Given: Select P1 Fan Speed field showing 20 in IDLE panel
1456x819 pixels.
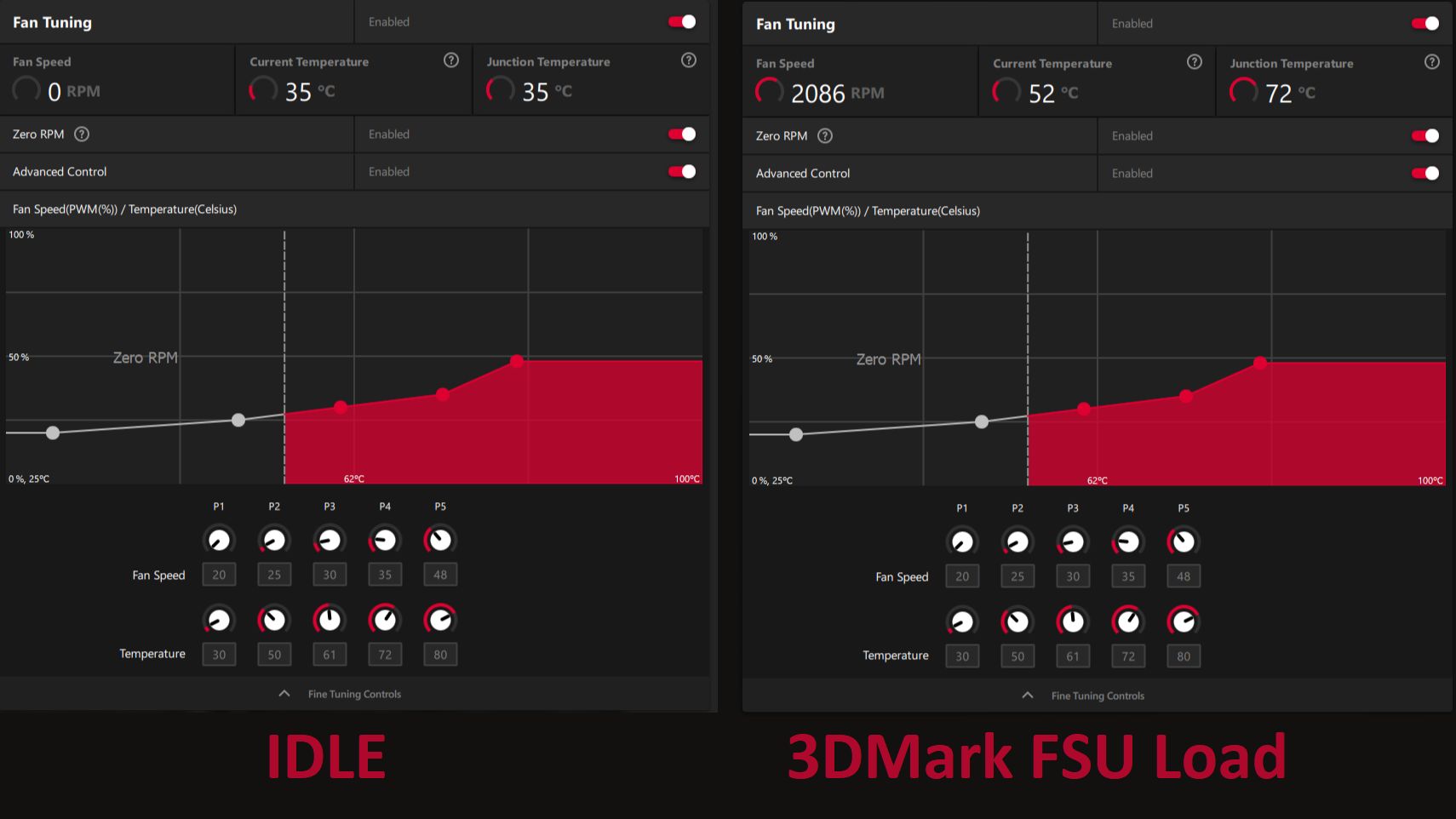Looking at the screenshot, I should pyautogui.click(x=219, y=575).
